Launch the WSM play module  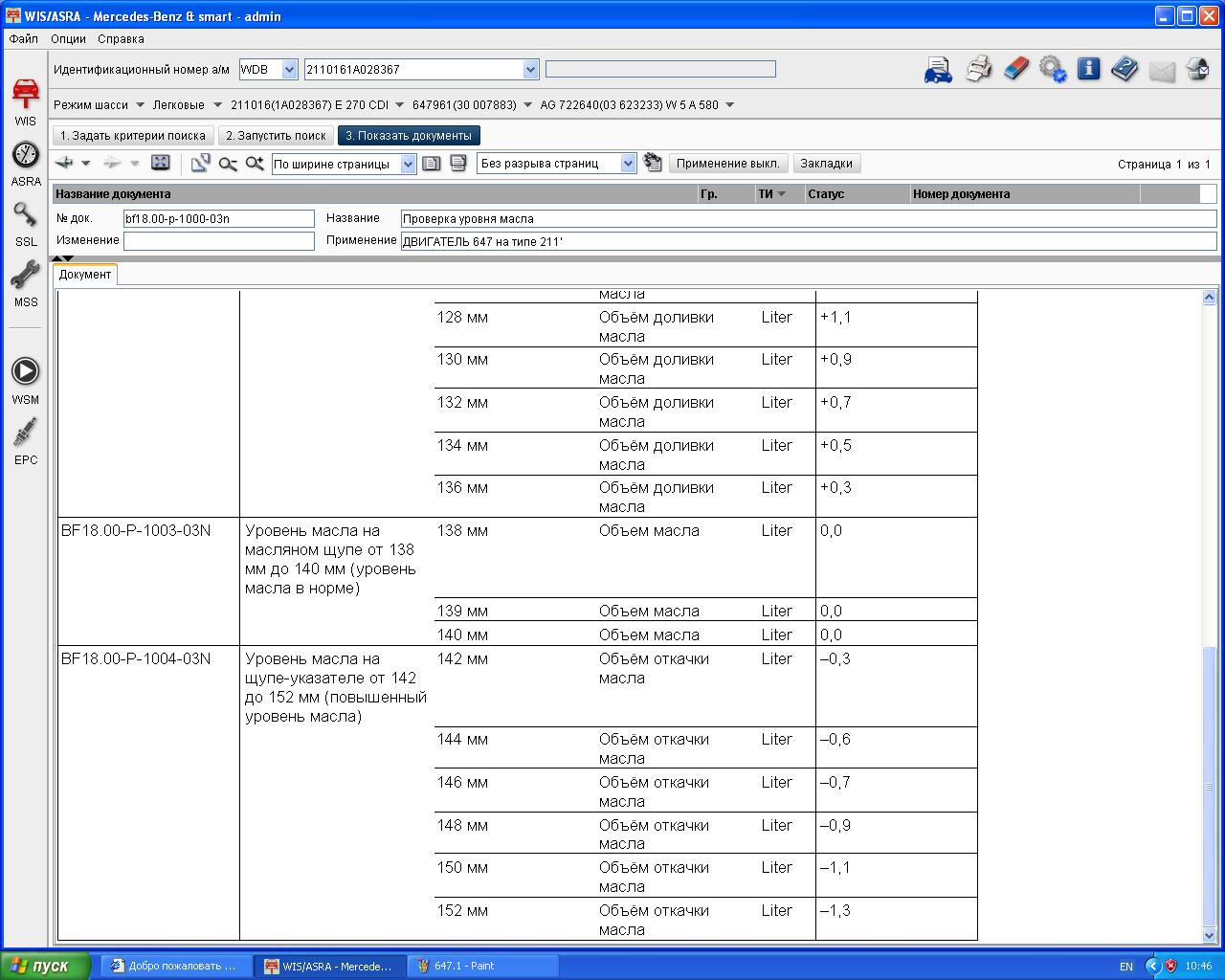tap(25, 381)
